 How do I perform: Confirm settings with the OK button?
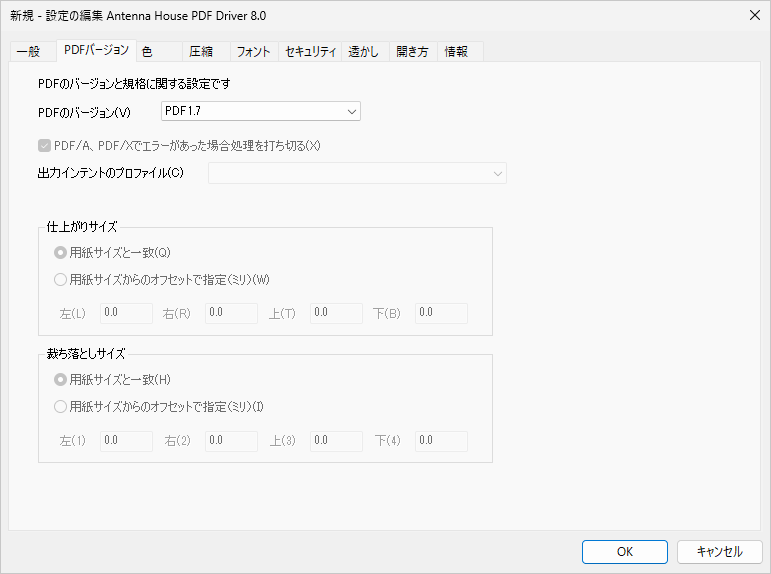(624, 552)
